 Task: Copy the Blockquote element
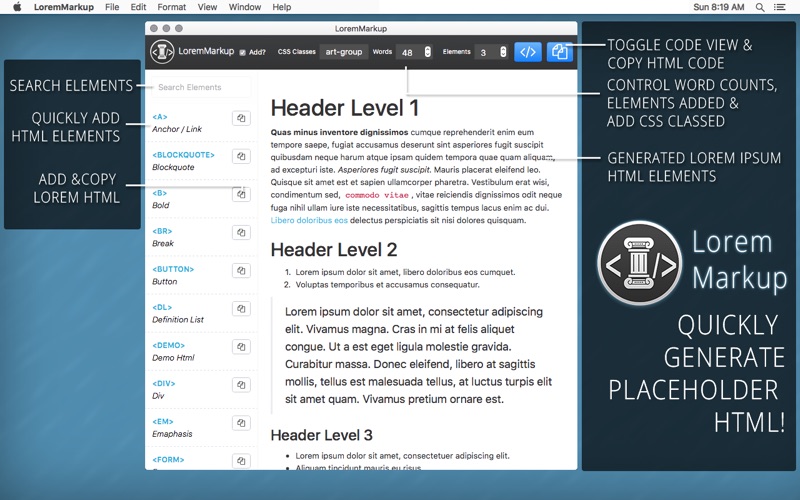241,156
